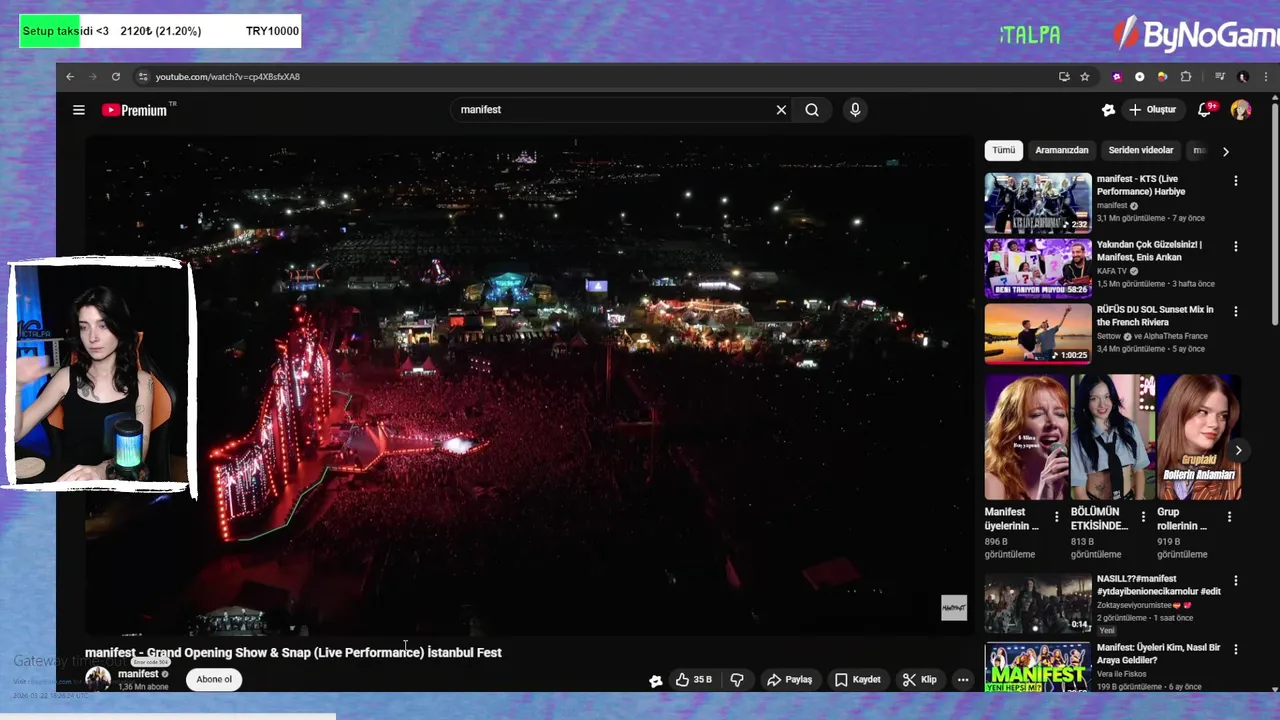Open the Extensions puzzle-piece menu

[x=1186, y=77]
